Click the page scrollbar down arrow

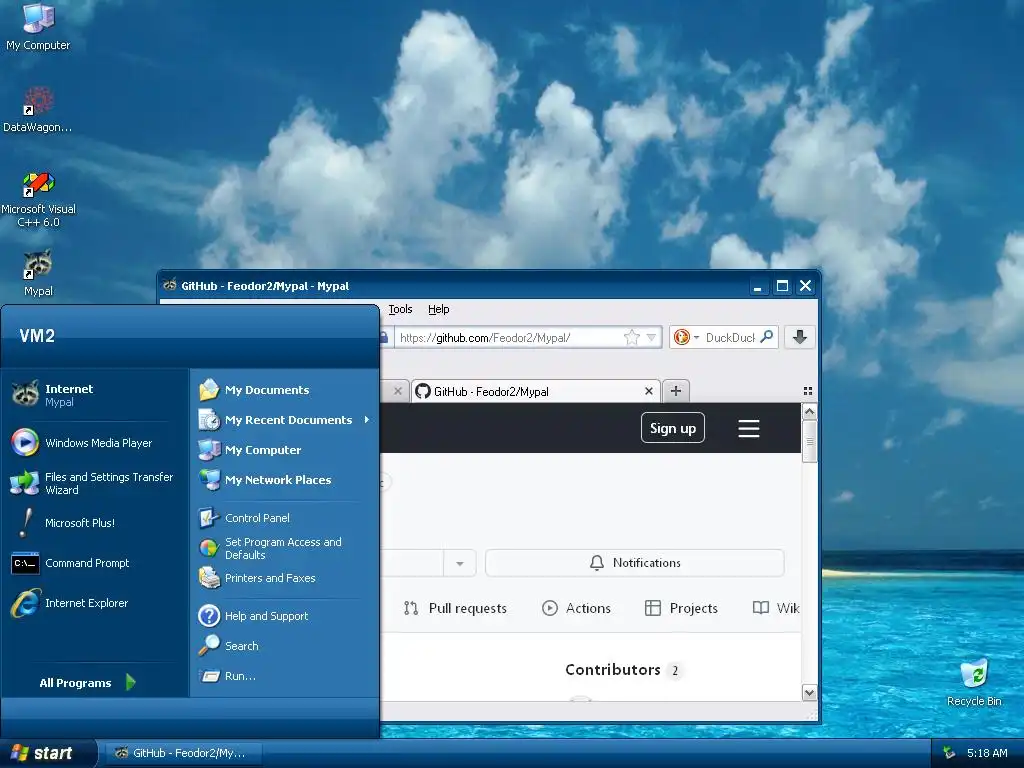[x=809, y=693]
